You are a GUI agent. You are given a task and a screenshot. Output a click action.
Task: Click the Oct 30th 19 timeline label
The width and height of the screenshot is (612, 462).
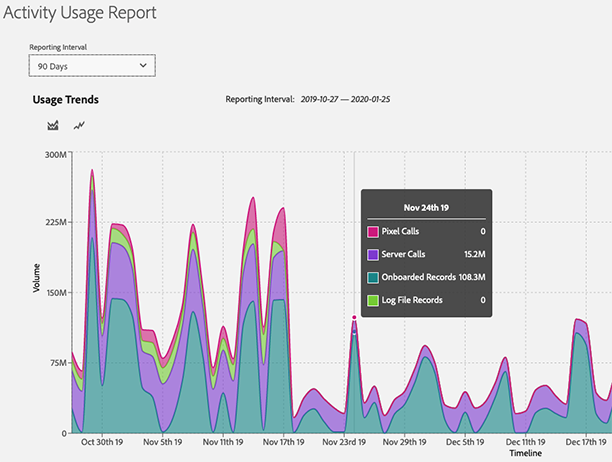coord(102,442)
